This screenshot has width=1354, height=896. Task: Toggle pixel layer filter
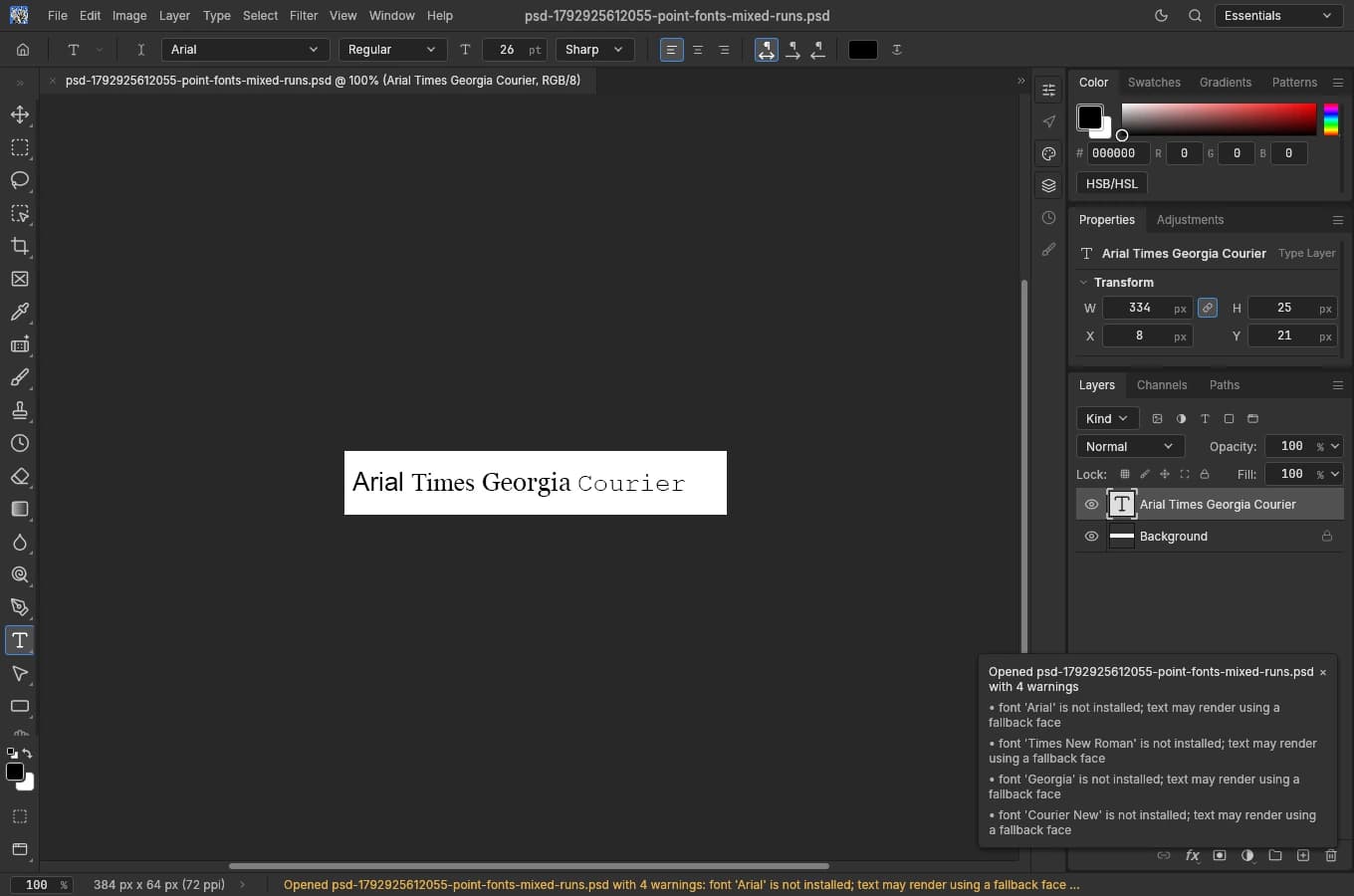coord(1157,419)
